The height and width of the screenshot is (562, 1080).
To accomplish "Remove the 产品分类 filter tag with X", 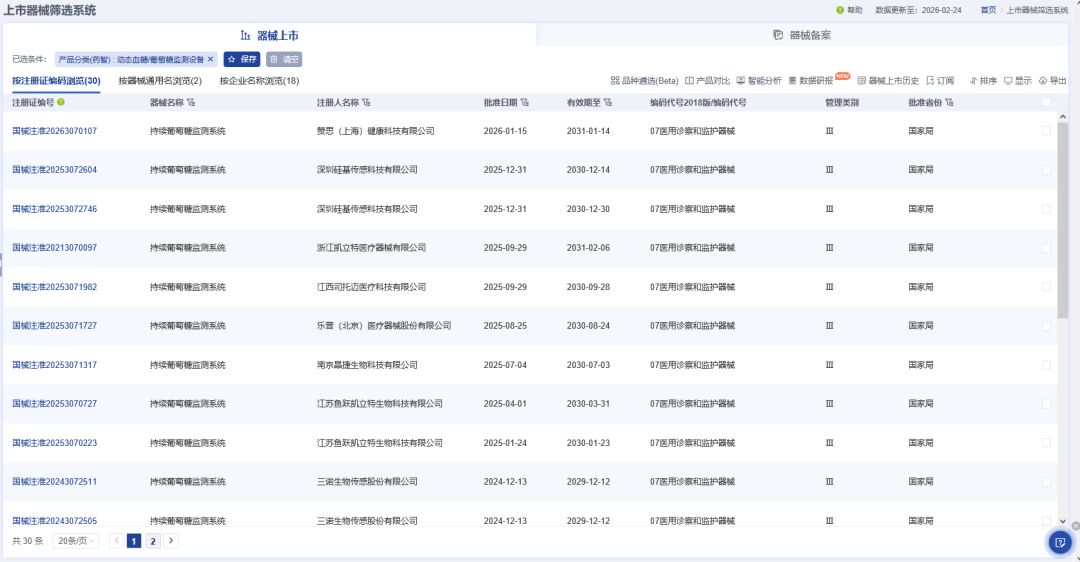I will [x=211, y=59].
